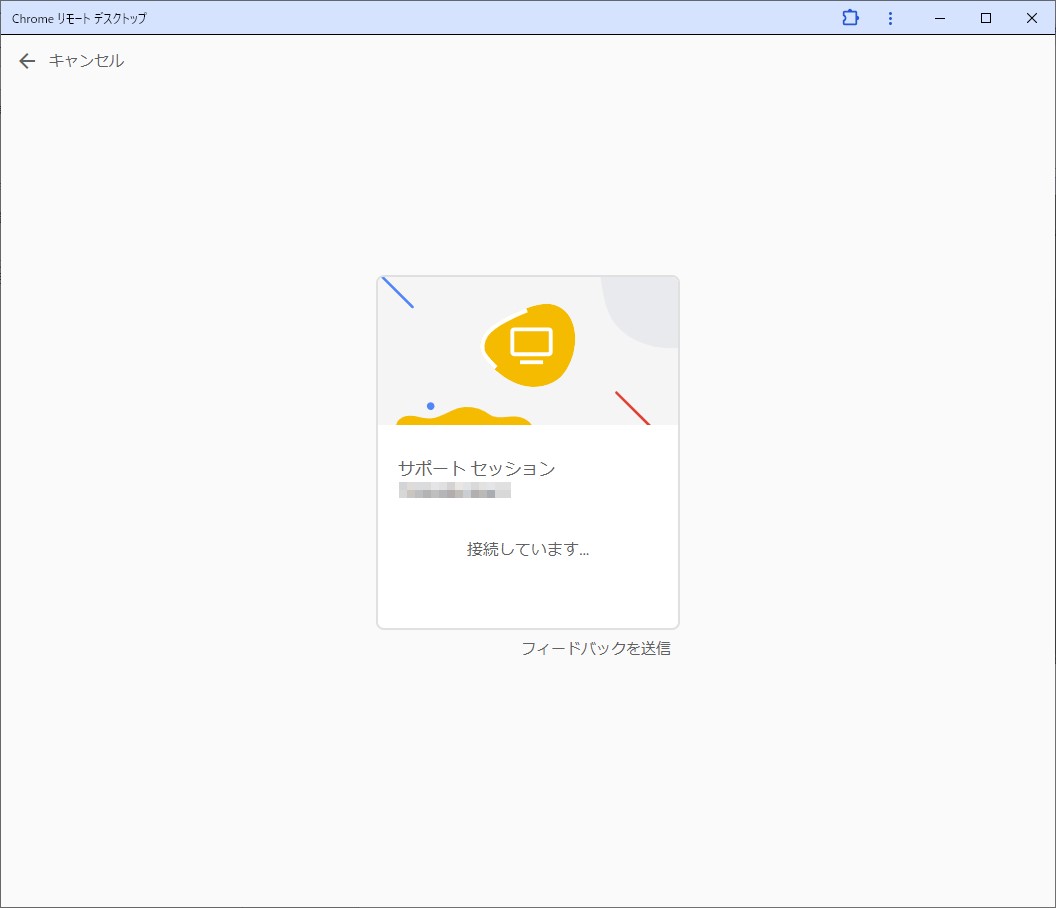Minimize the Chrome リモート デスクトップ window
This screenshot has width=1056, height=908.
click(940, 18)
